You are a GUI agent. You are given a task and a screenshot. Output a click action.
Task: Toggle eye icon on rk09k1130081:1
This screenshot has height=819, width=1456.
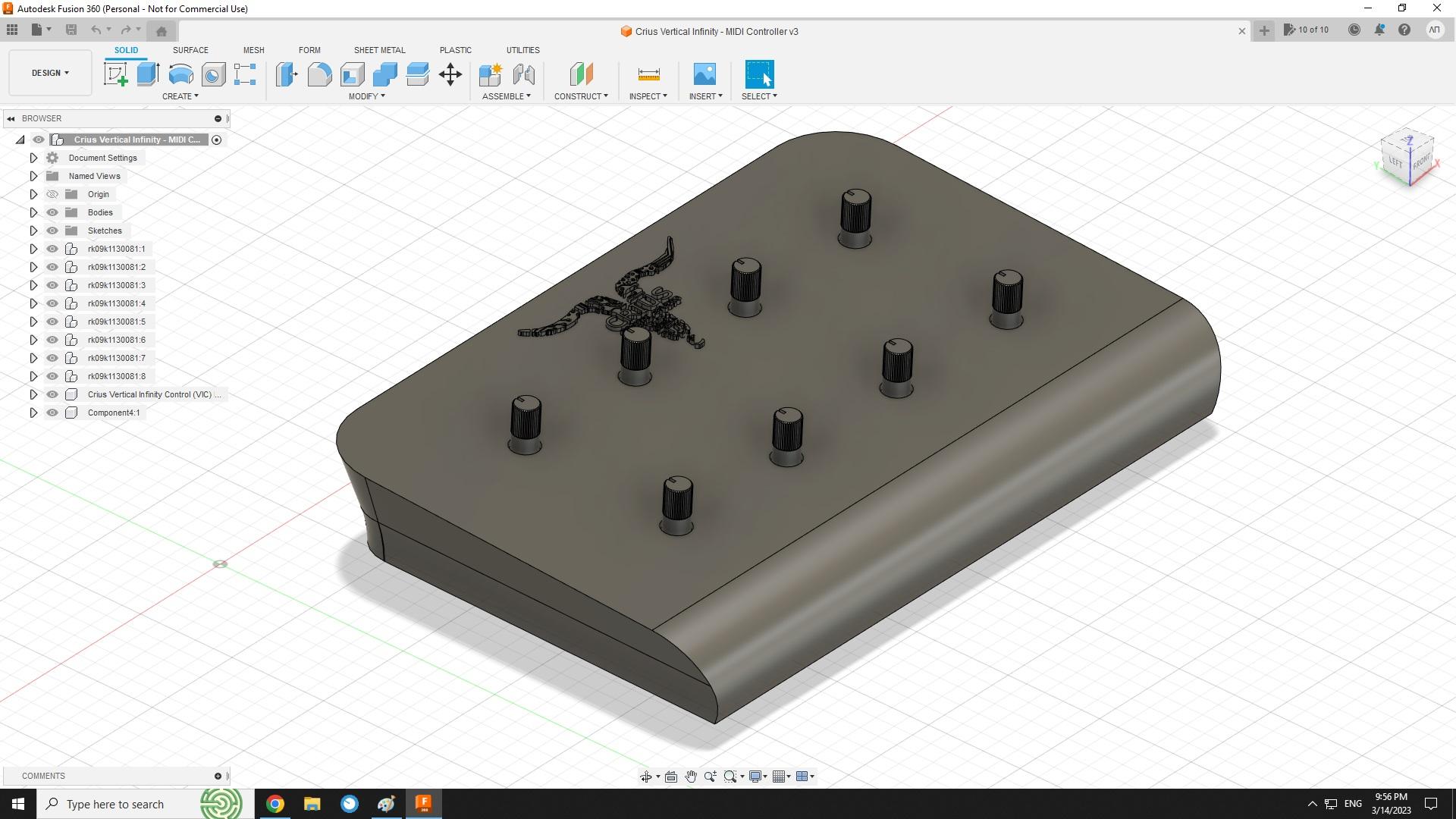(x=53, y=248)
